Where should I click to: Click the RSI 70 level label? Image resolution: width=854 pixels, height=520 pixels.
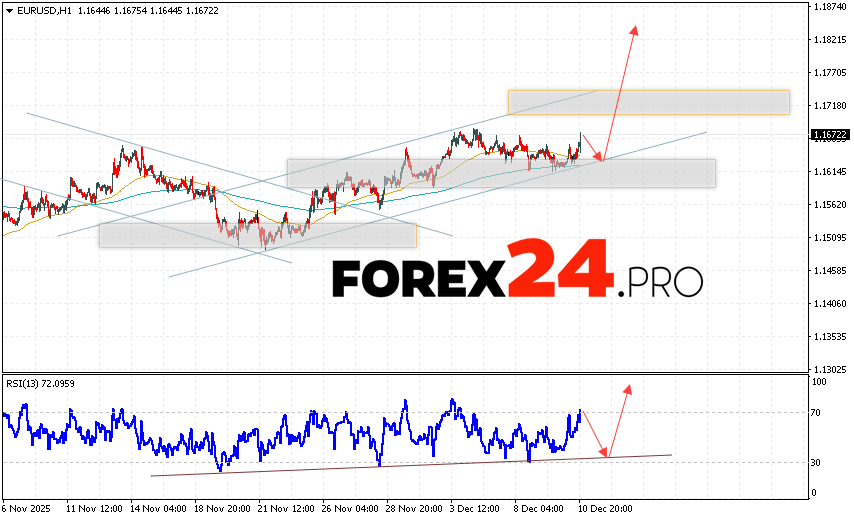818,412
